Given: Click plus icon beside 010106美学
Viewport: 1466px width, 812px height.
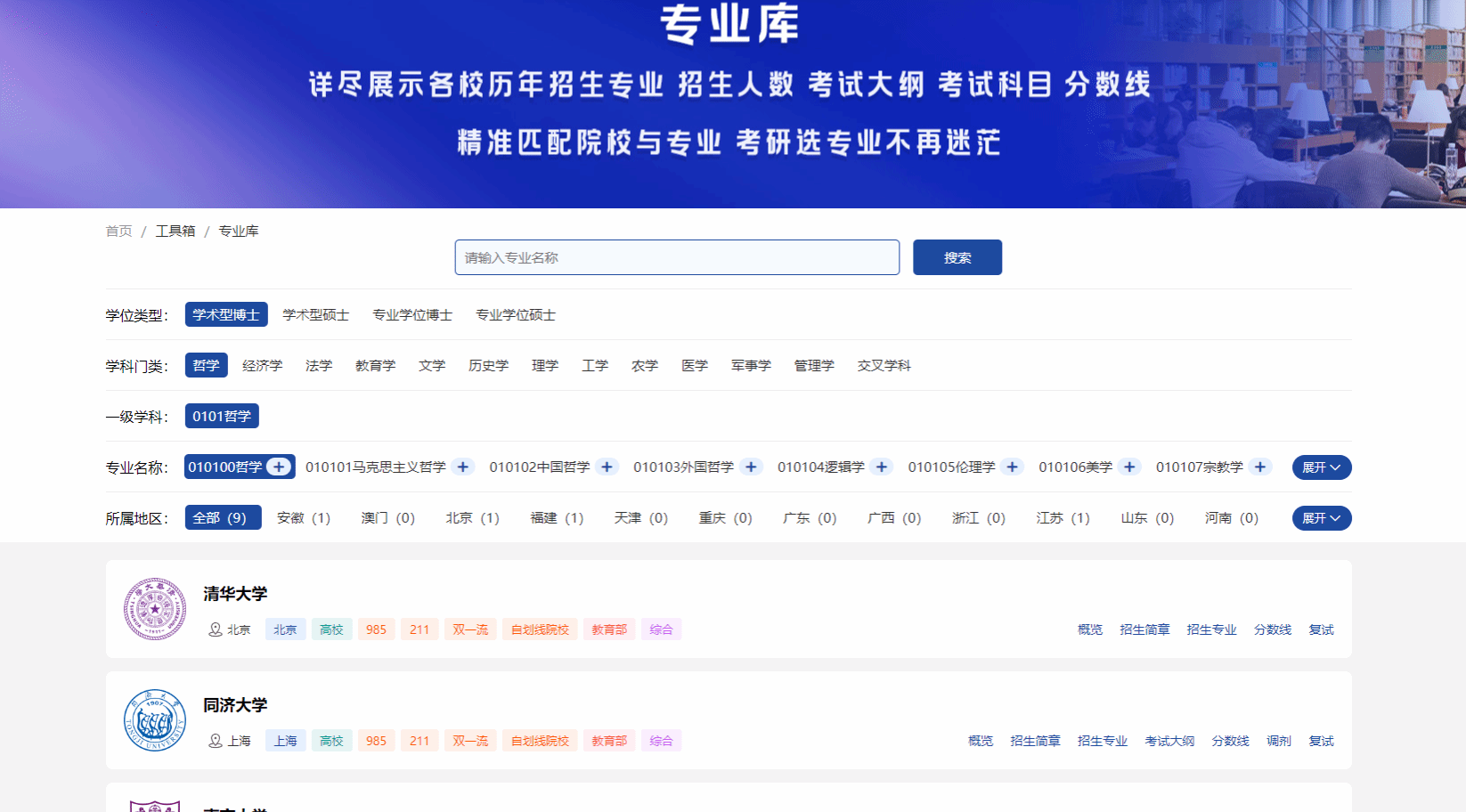Looking at the screenshot, I should (1129, 467).
